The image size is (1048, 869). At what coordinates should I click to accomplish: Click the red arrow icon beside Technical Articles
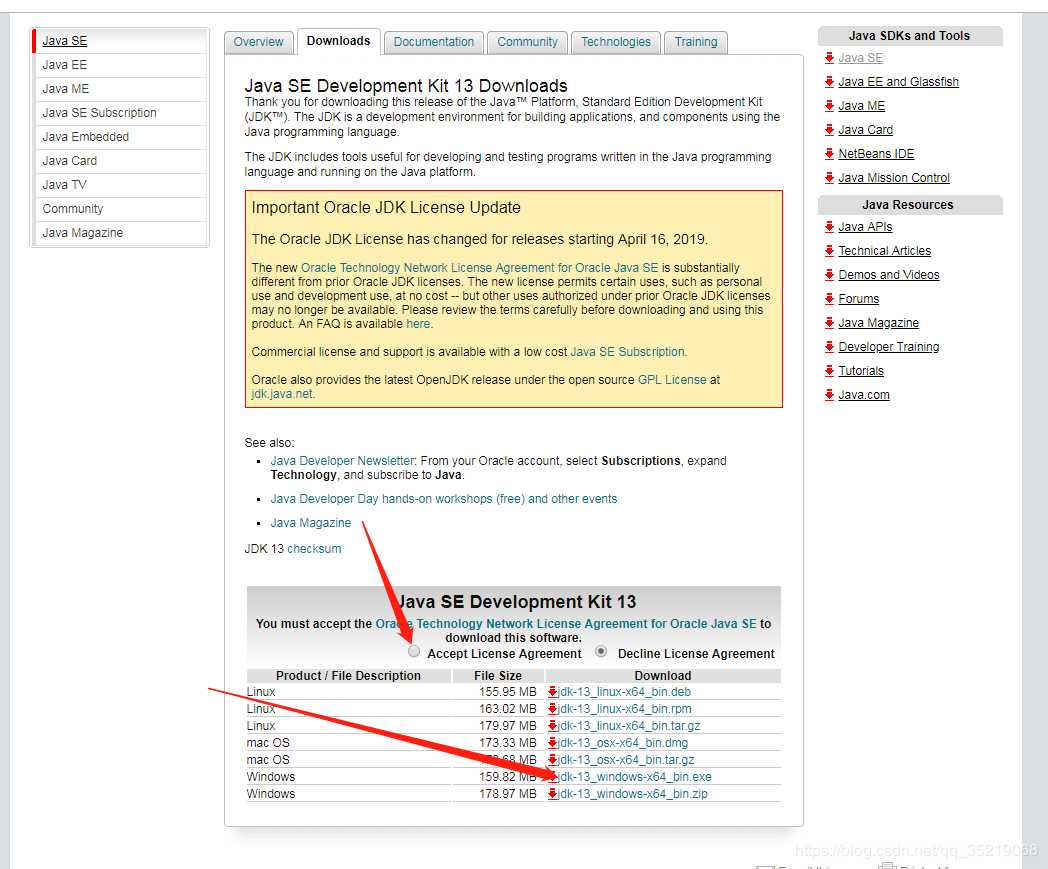point(829,251)
